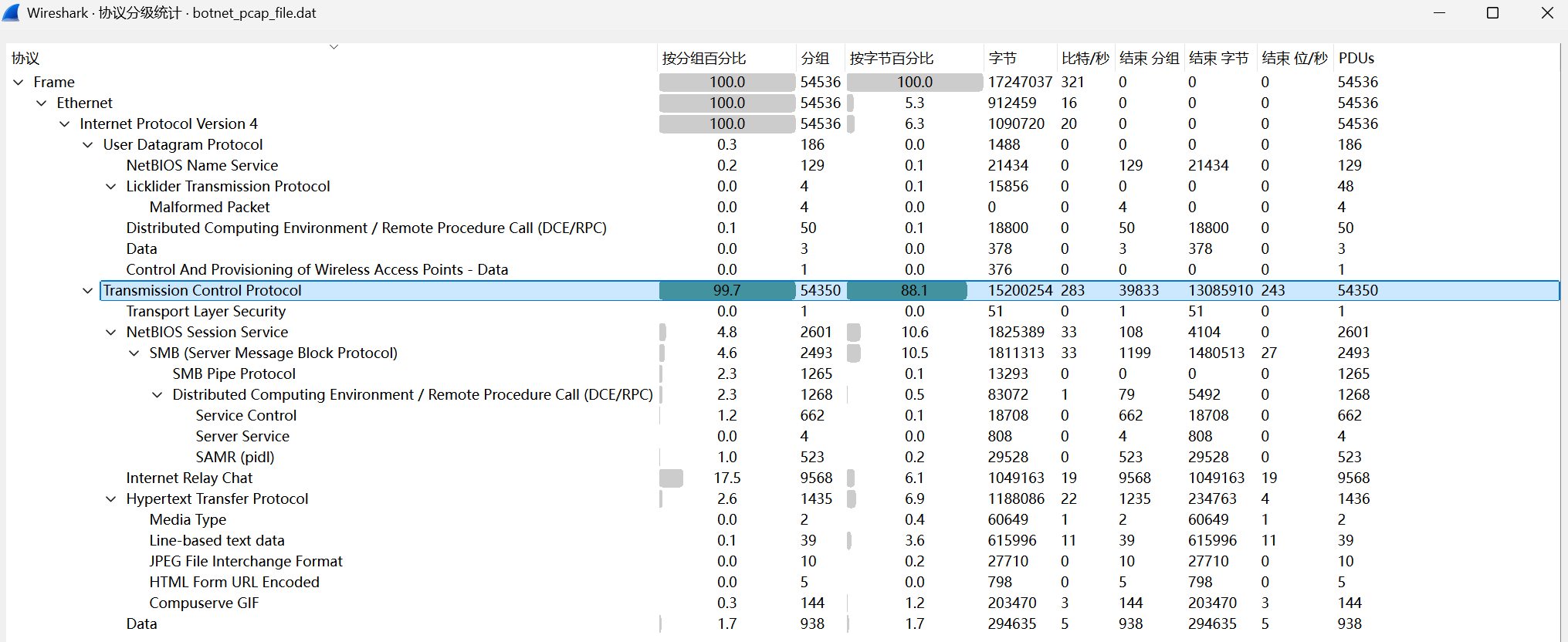This screenshot has height=642, width=1568.
Task: Sort by the 协议 column header
Action: pos(333,58)
